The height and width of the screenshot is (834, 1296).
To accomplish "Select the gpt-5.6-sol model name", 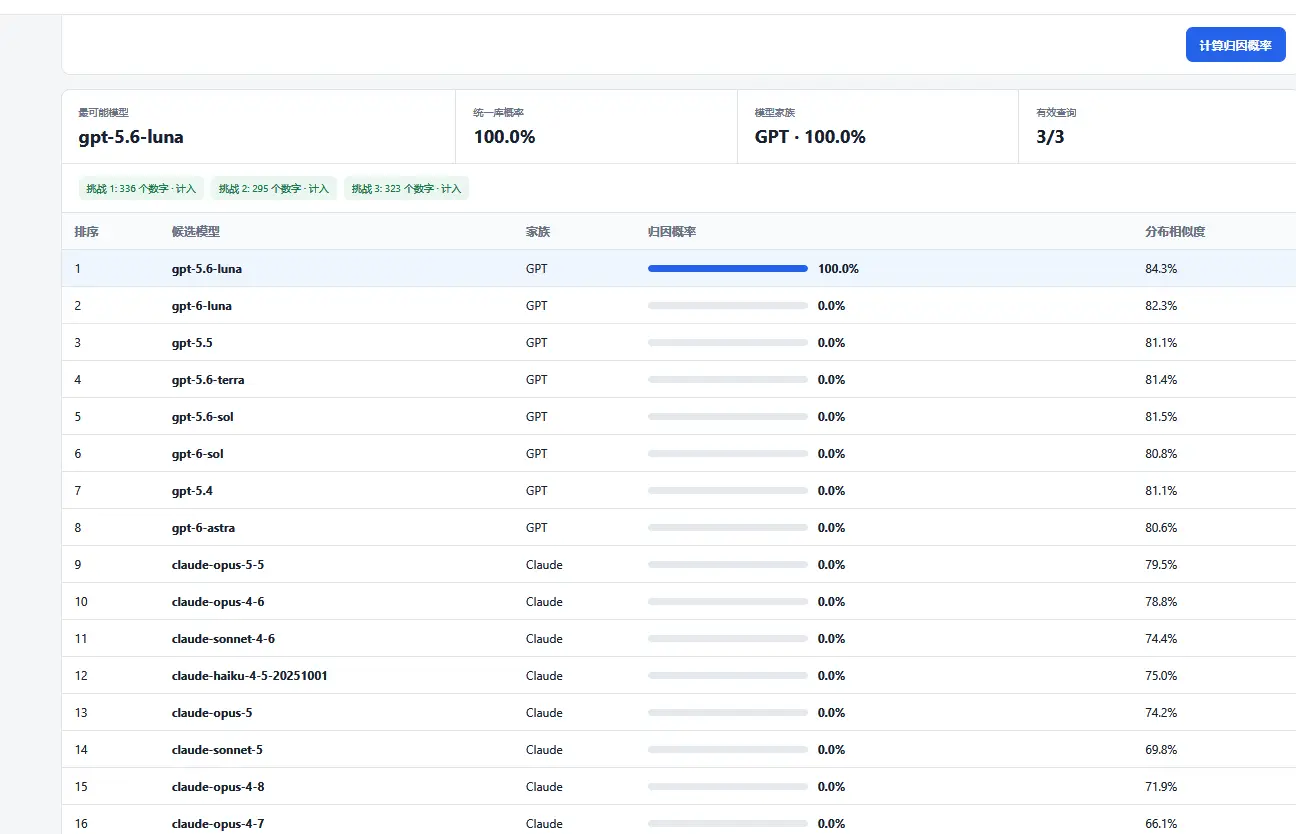I will coord(203,416).
